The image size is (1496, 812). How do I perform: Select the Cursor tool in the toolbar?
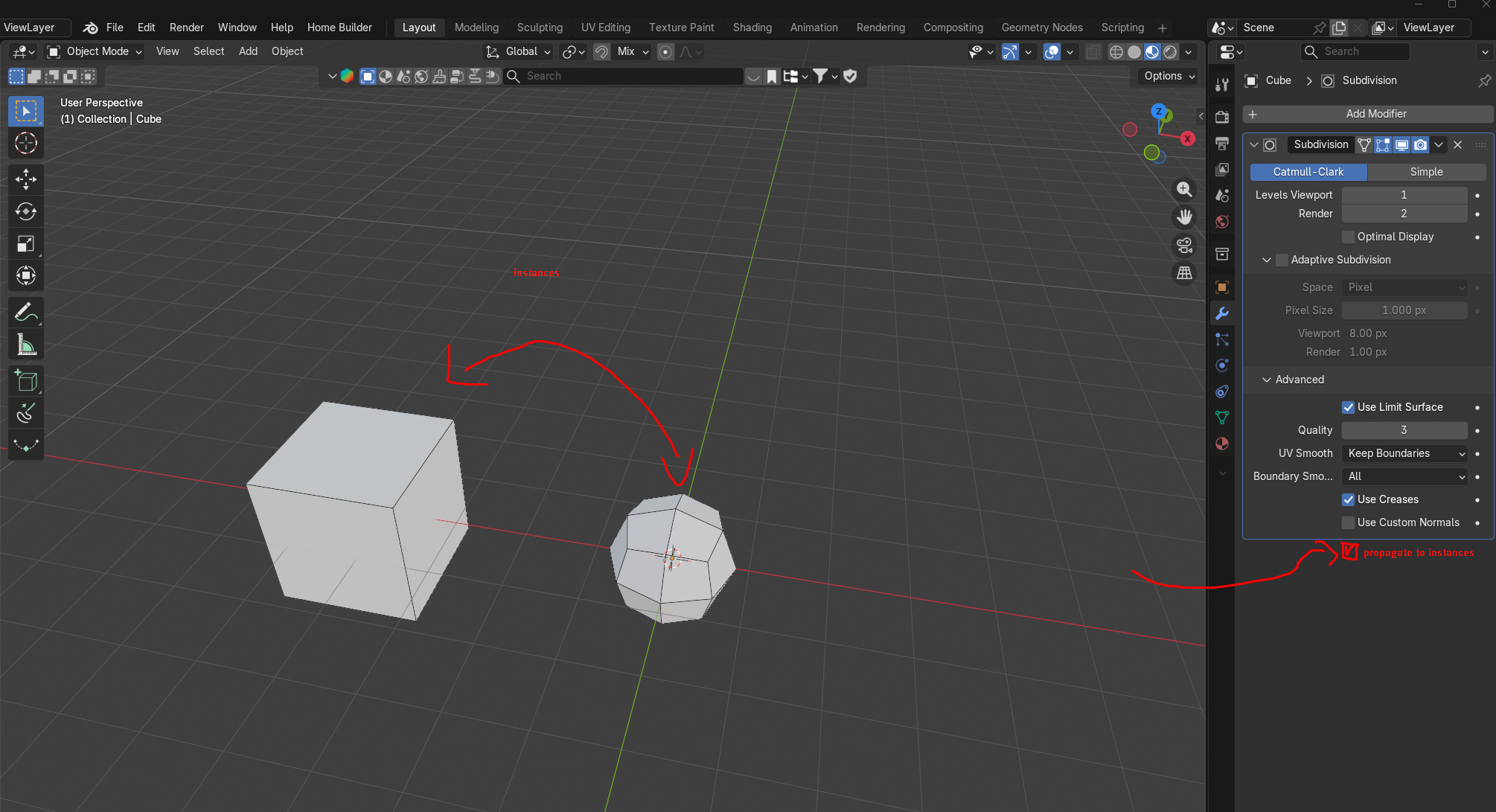click(26, 143)
